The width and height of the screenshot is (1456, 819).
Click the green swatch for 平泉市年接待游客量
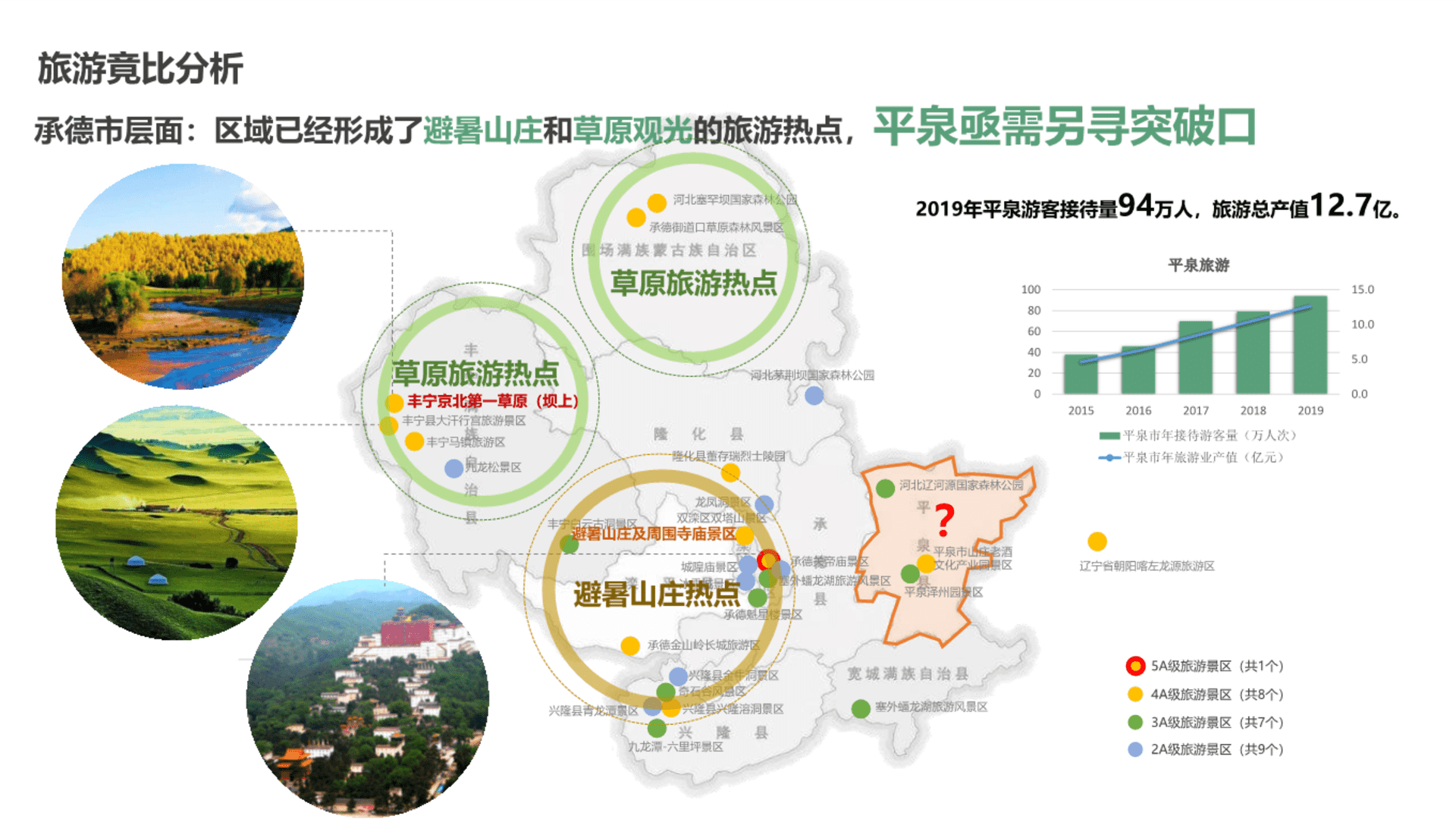[x=1109, y=436]
